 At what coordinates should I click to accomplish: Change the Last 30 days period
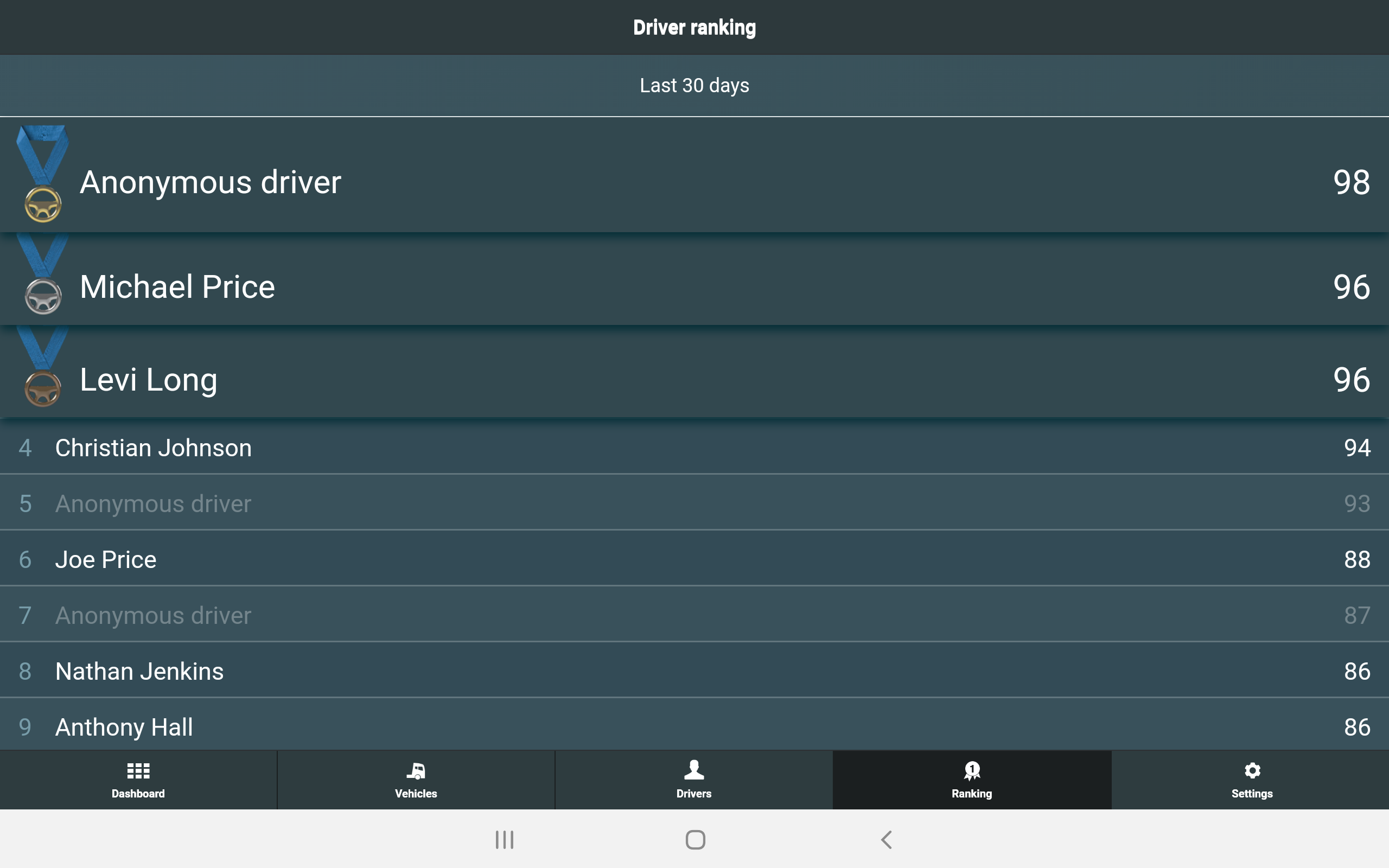coord(694,86)
